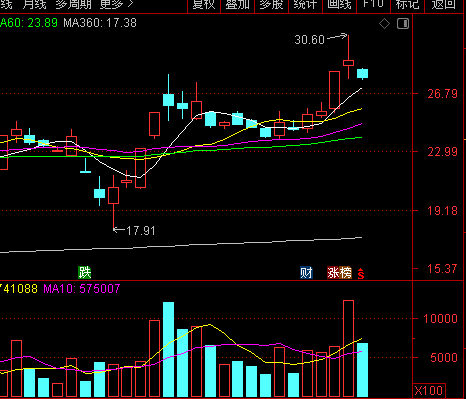466x399 pixels.
Task: Click the 叠加 overlay button
Action: point(237,5)
